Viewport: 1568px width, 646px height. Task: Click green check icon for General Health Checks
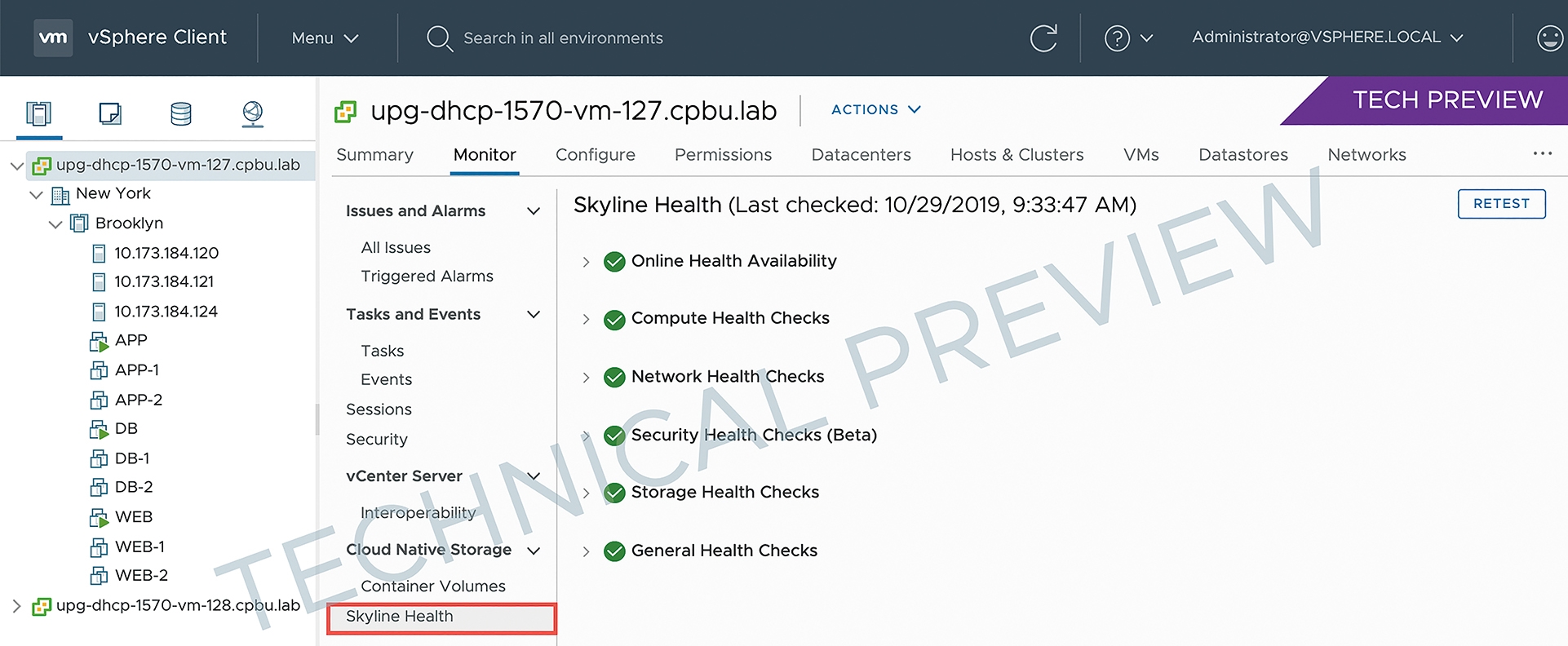[x=614, y=551]
